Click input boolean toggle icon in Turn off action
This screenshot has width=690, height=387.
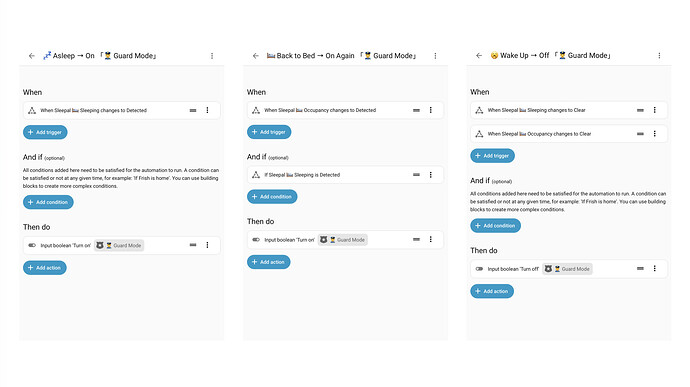click(x=479, y=269)
